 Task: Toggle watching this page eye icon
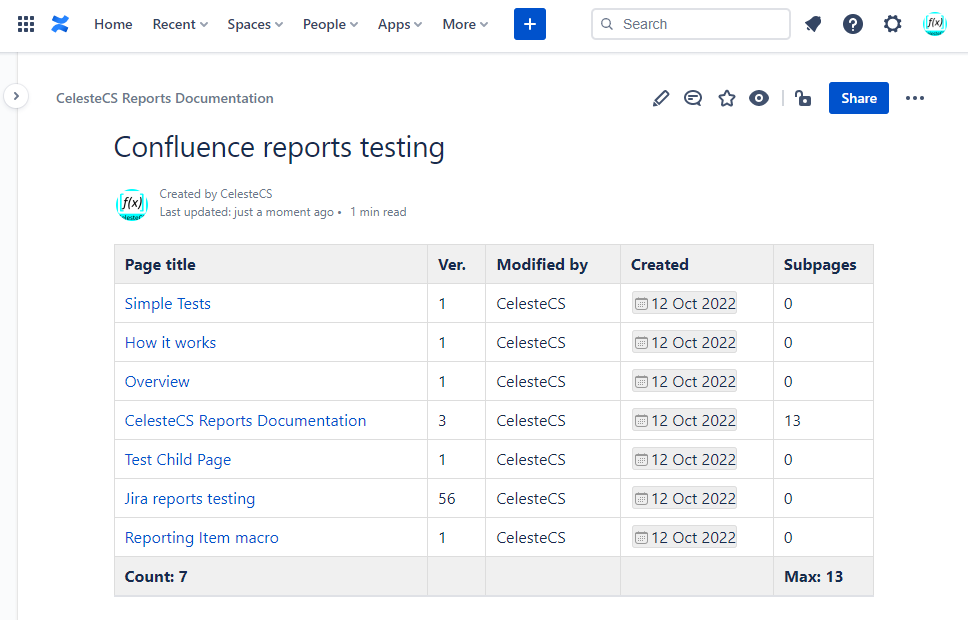coord(759,98)
